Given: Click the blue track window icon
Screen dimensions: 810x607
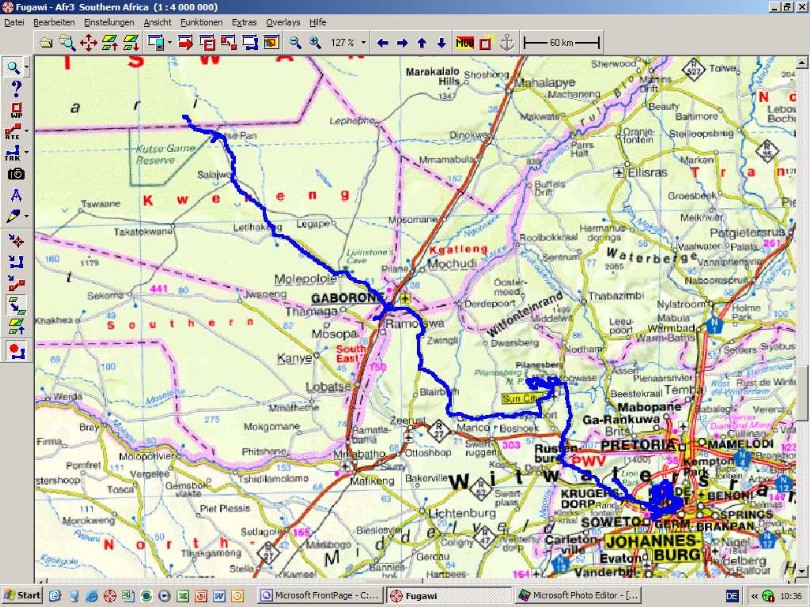Looking at the screenshot, I should click(250, 42).
